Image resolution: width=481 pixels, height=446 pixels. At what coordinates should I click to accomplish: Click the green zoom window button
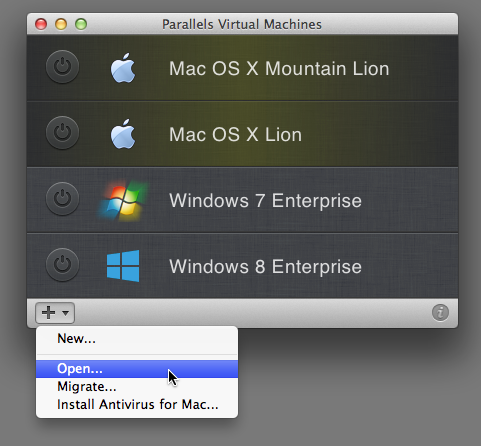click(x=81, y=24)
